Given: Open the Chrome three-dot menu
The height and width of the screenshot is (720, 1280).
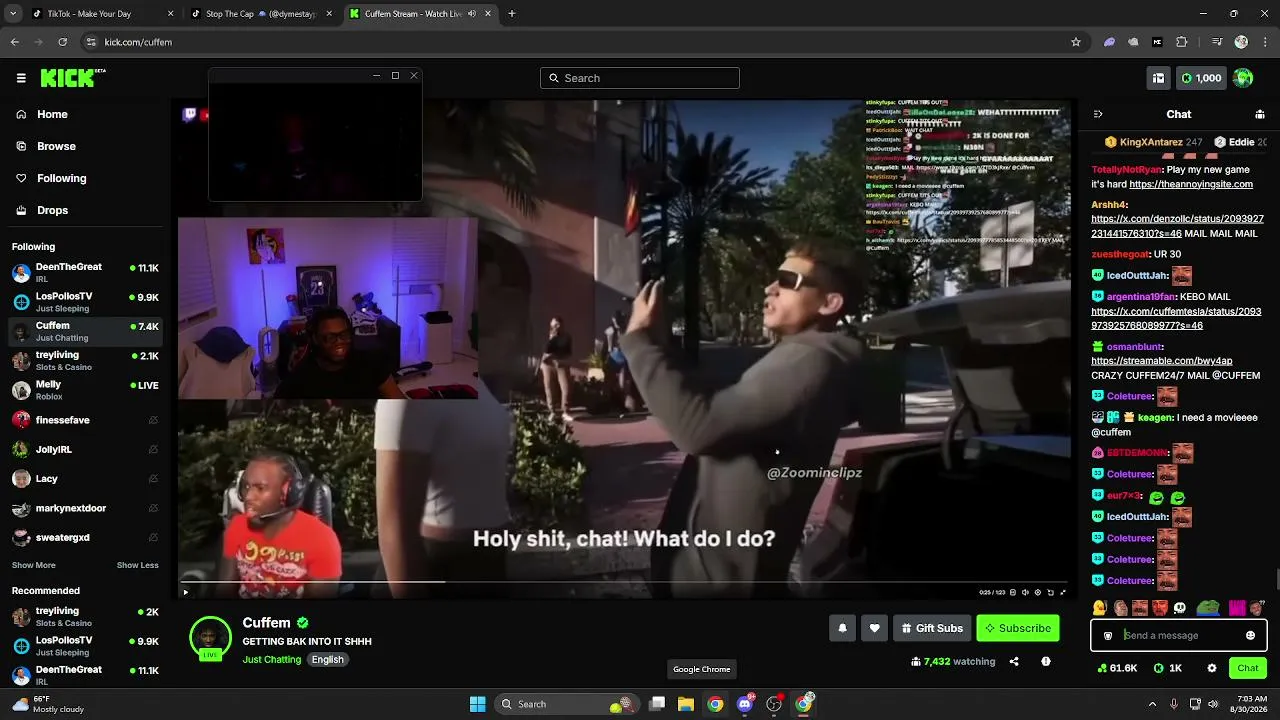Looking at the screenshot, I should tap(1265, 42).
